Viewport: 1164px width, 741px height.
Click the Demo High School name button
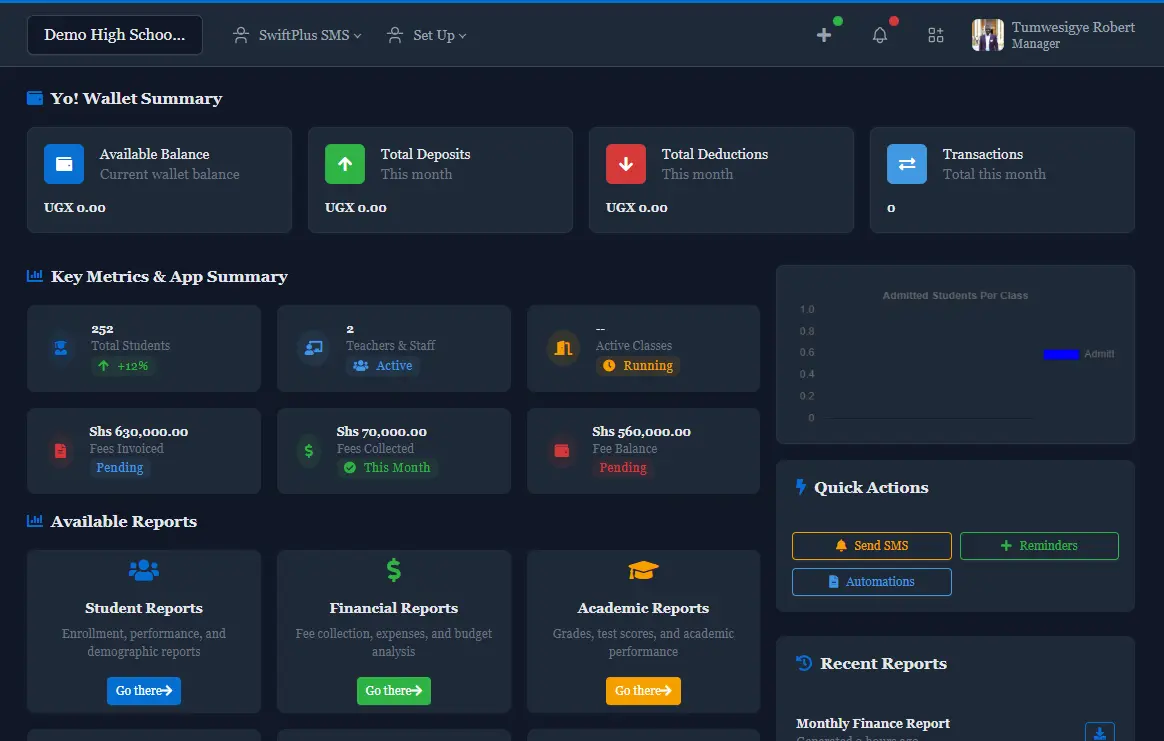click(114, 35)
